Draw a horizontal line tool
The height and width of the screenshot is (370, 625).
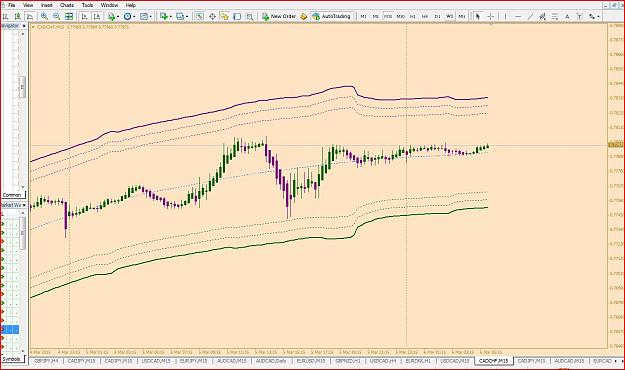coord(518,16)
